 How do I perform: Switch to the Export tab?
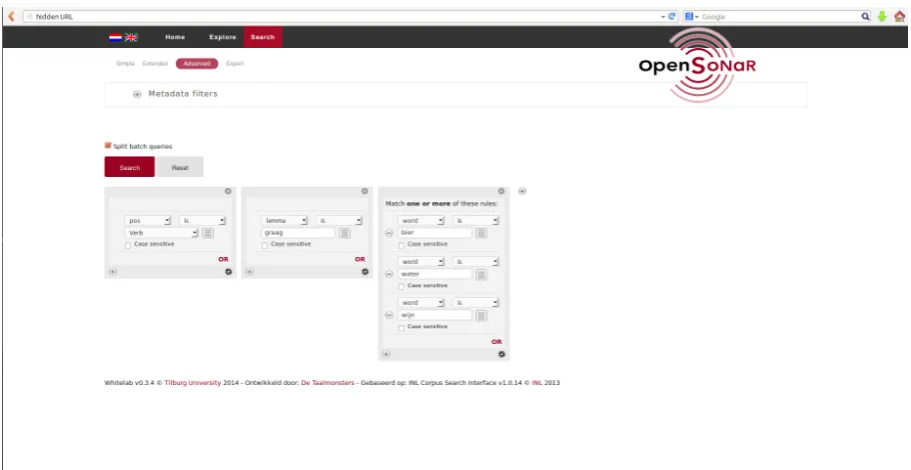(x=235, y=64)
